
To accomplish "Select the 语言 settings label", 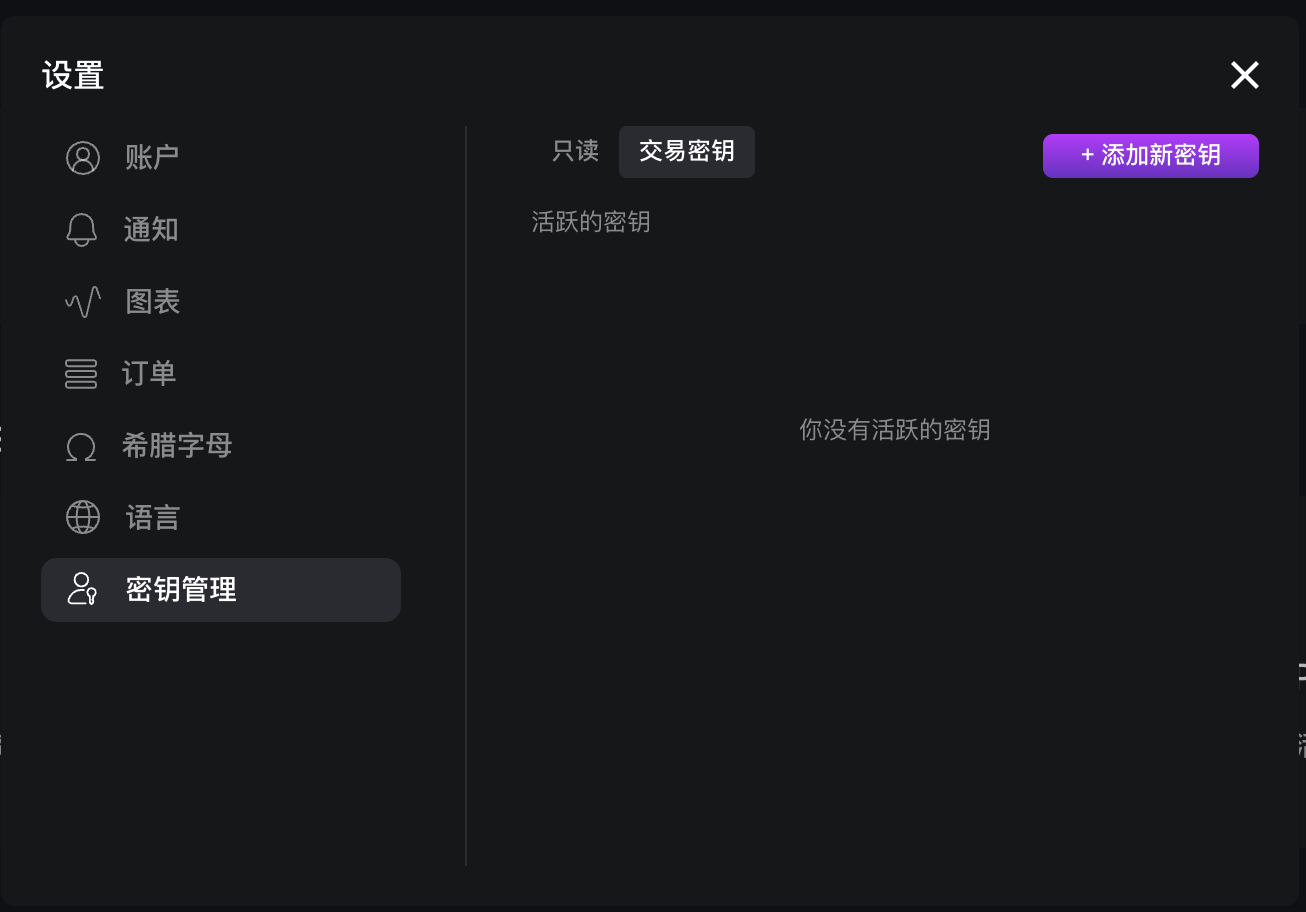I will coord(153,518).
